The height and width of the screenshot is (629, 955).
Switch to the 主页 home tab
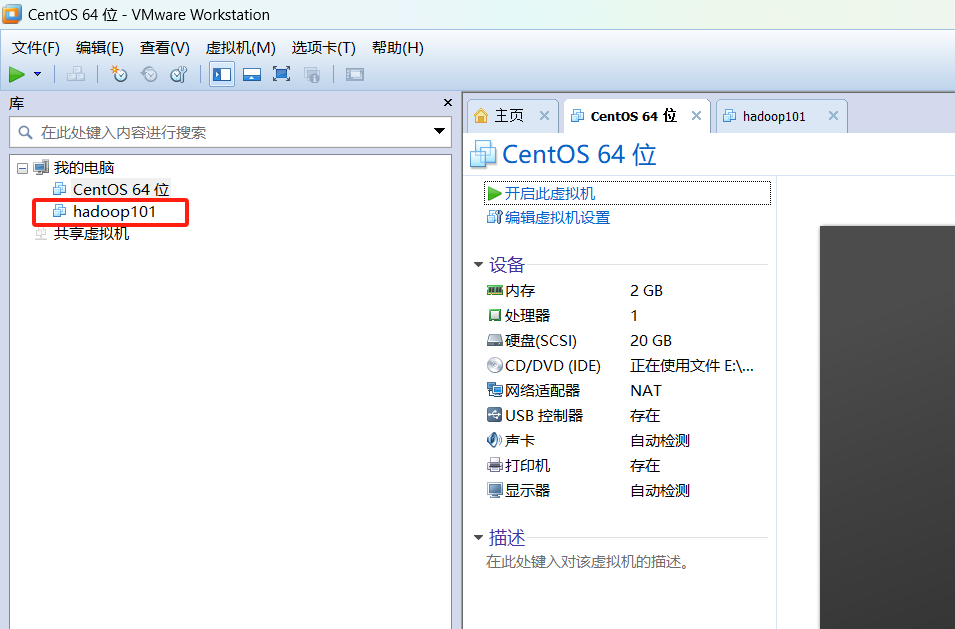pyautogui.click(x=509, y=116)
